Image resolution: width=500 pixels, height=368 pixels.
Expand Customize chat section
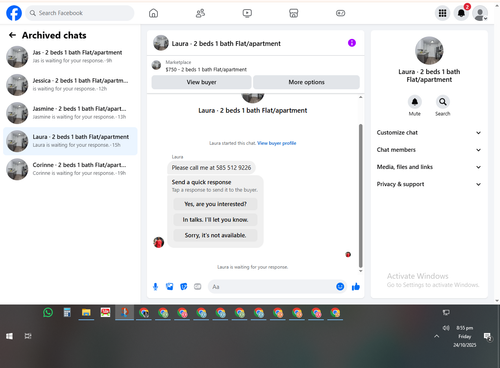tap(429, 133)
